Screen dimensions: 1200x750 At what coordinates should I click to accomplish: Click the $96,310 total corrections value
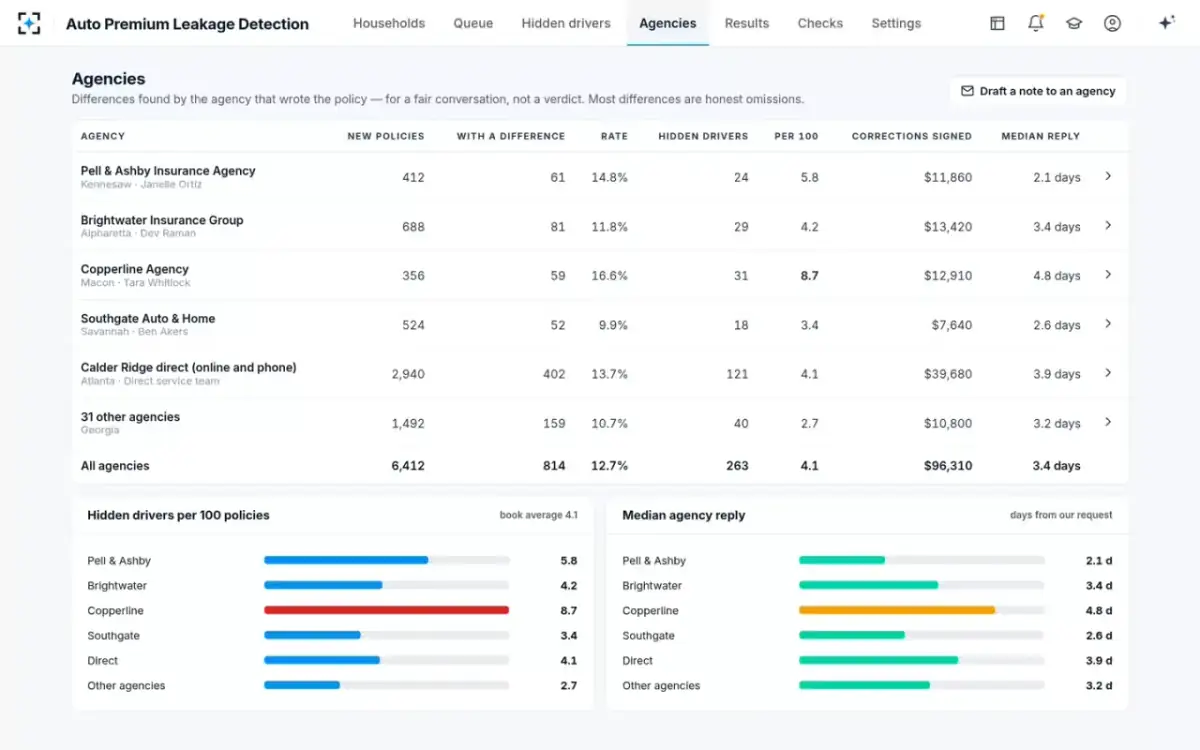click(948, 466)
